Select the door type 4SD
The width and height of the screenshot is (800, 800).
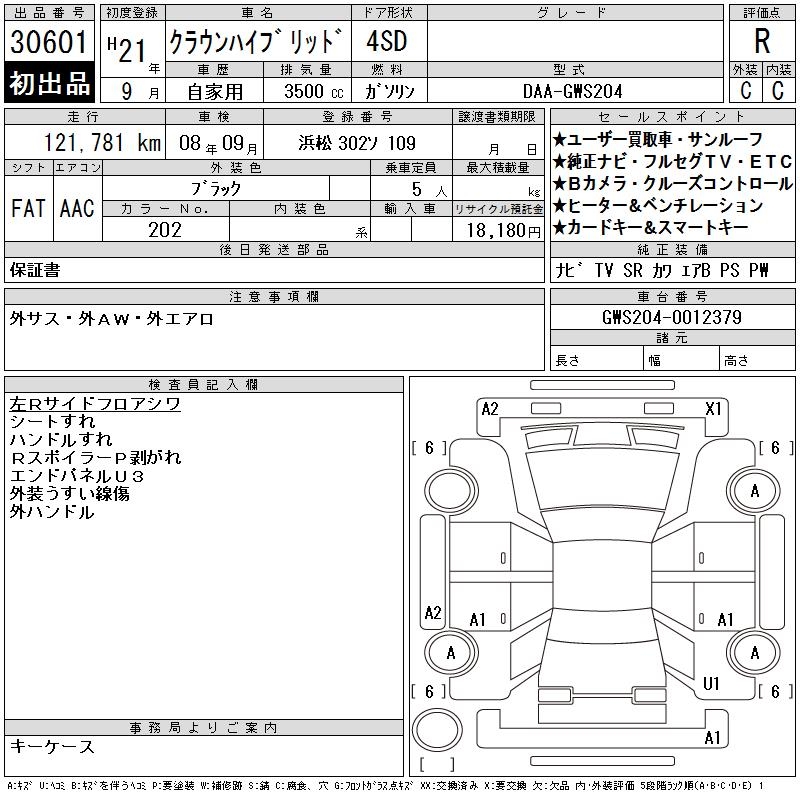[387, 41]
